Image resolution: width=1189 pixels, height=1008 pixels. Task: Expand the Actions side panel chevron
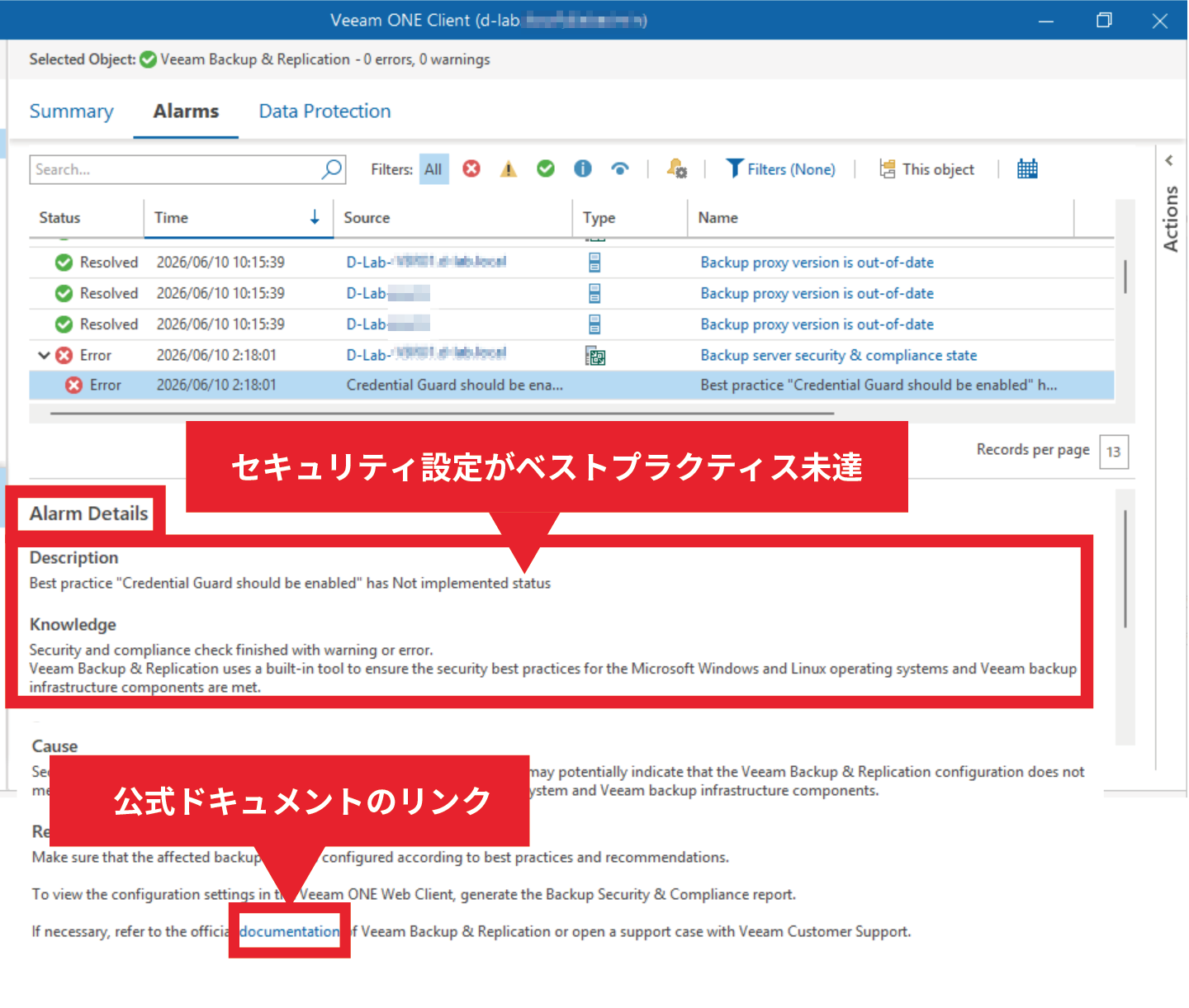[1169, 160]
